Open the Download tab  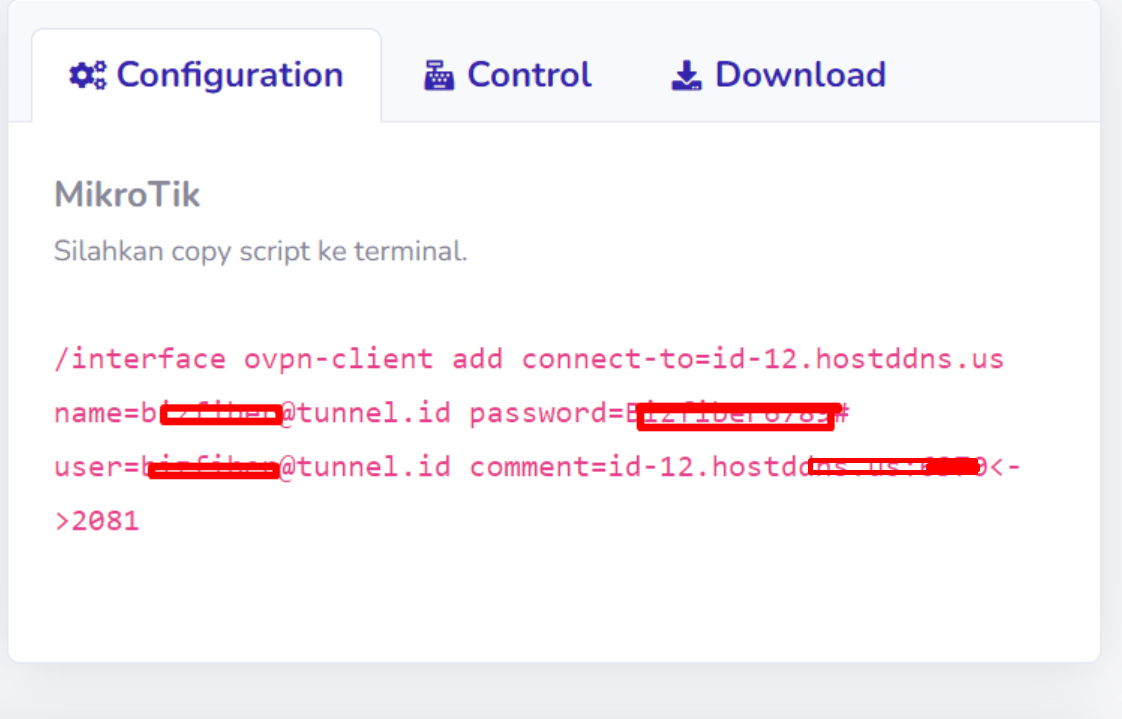click(x=779, y=75)
